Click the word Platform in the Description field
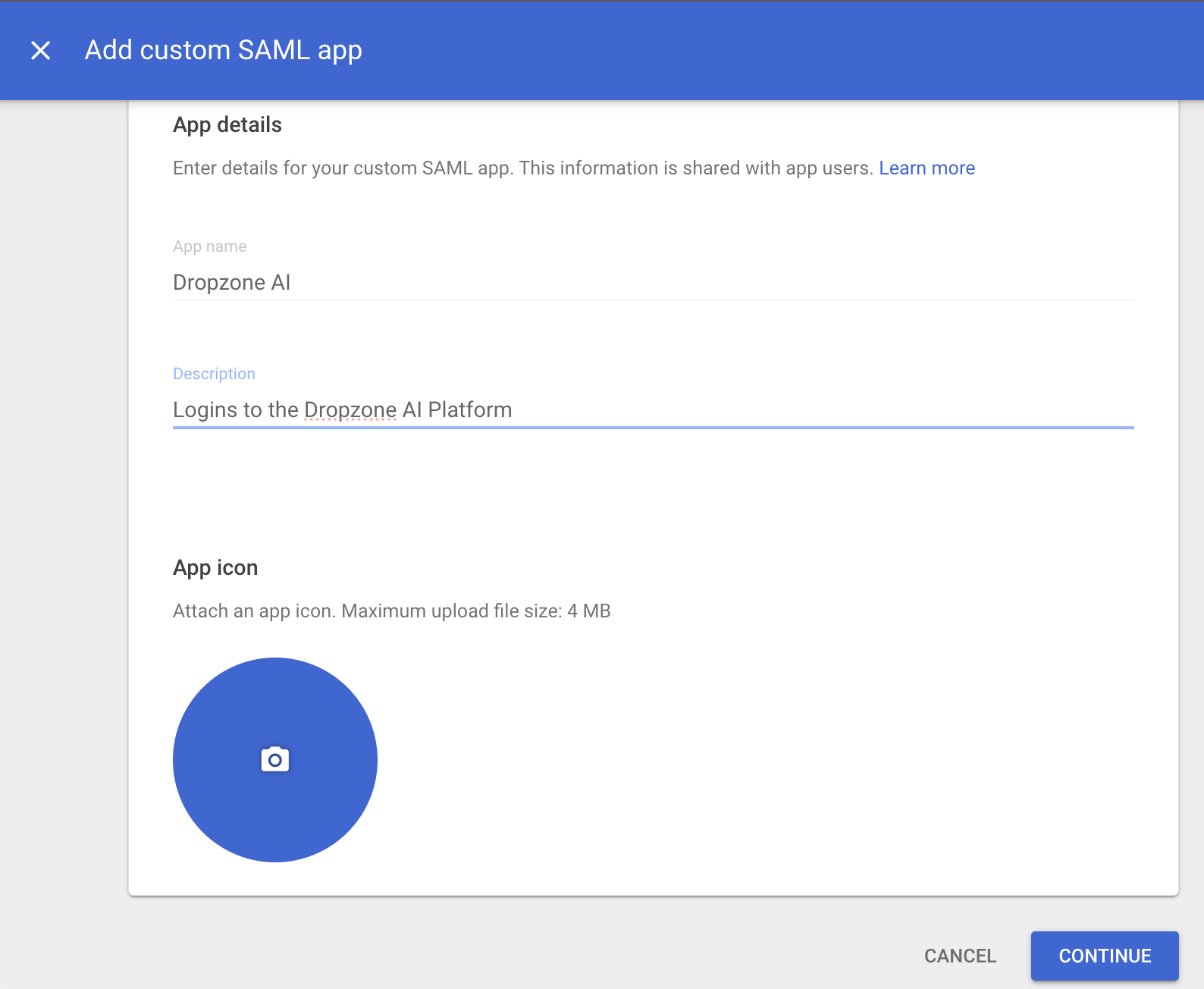Image resolution: width=1204 pixels, height=989 pixels. 470,410
